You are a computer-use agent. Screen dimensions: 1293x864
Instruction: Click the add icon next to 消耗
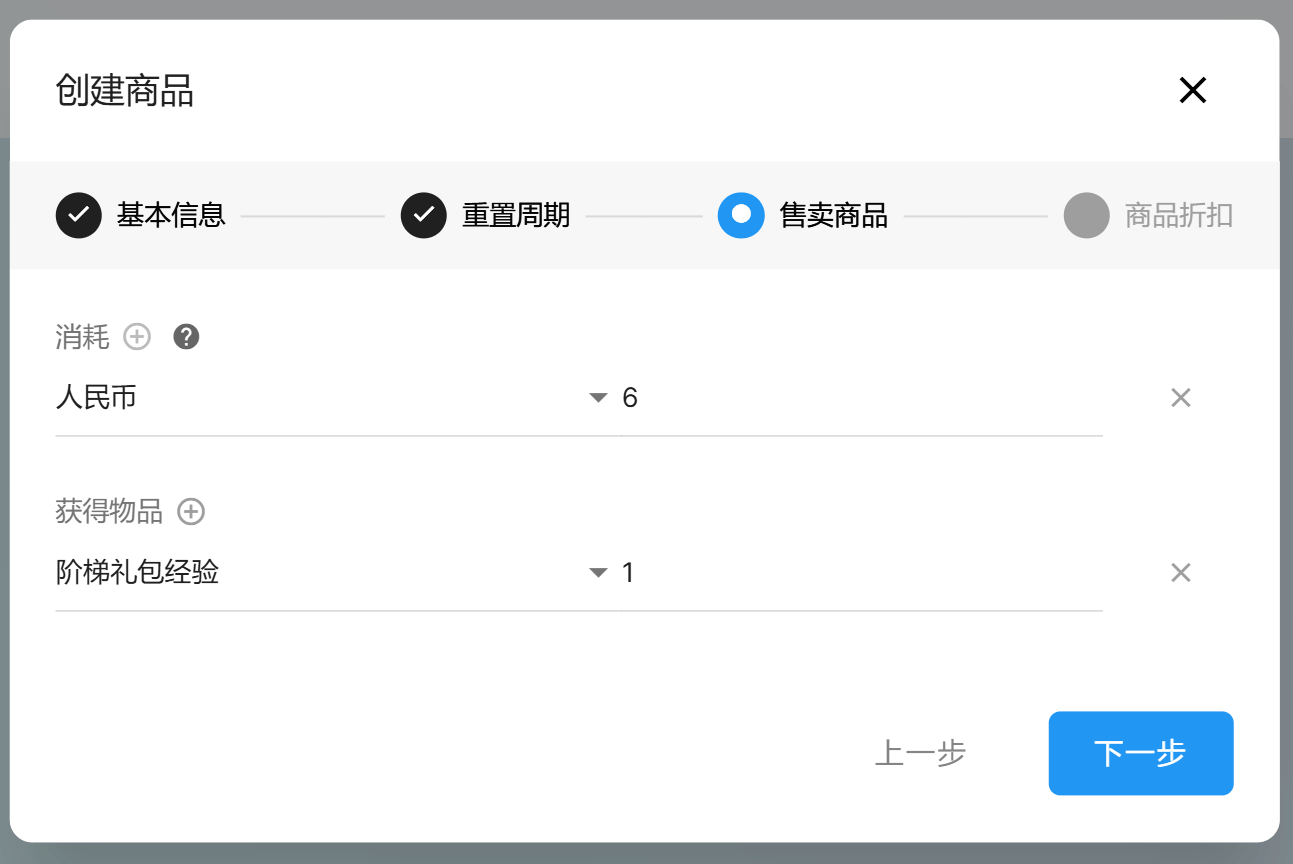(137, 337)
